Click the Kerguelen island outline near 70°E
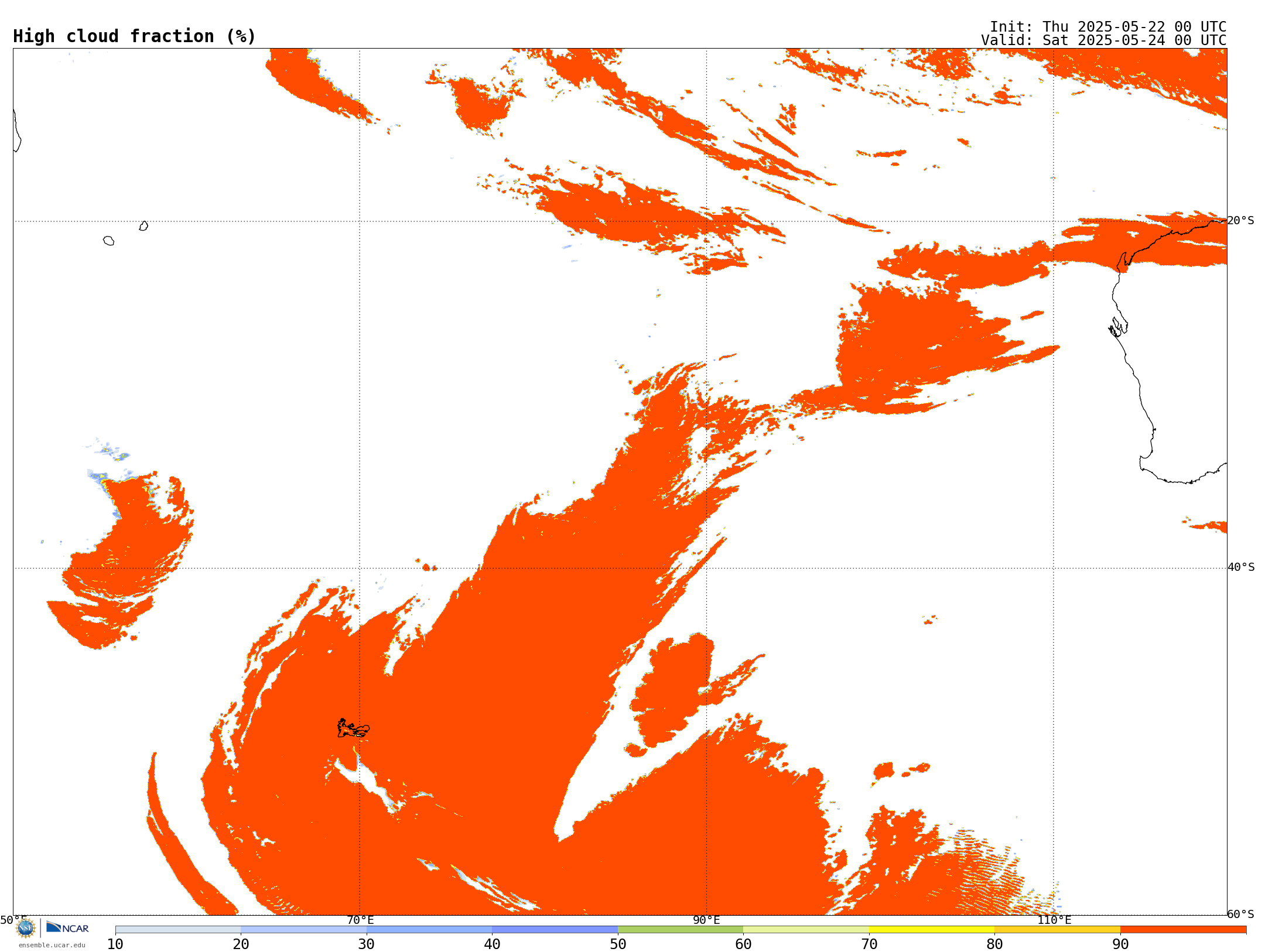 tap(353, 728)
